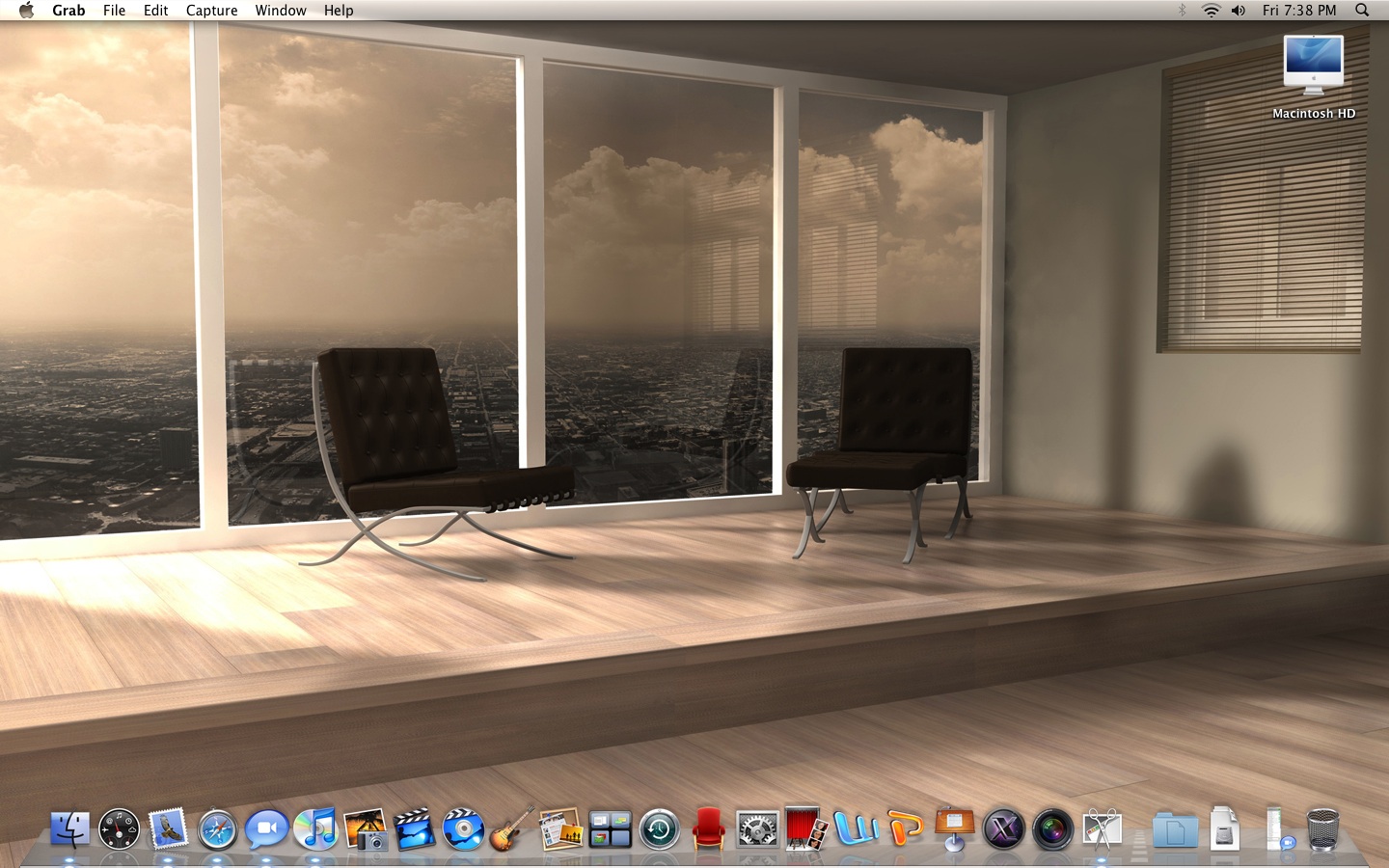Click the volume speaker icon
The width and height of the screenshot is (1389, 868).
pos(1239,10)
